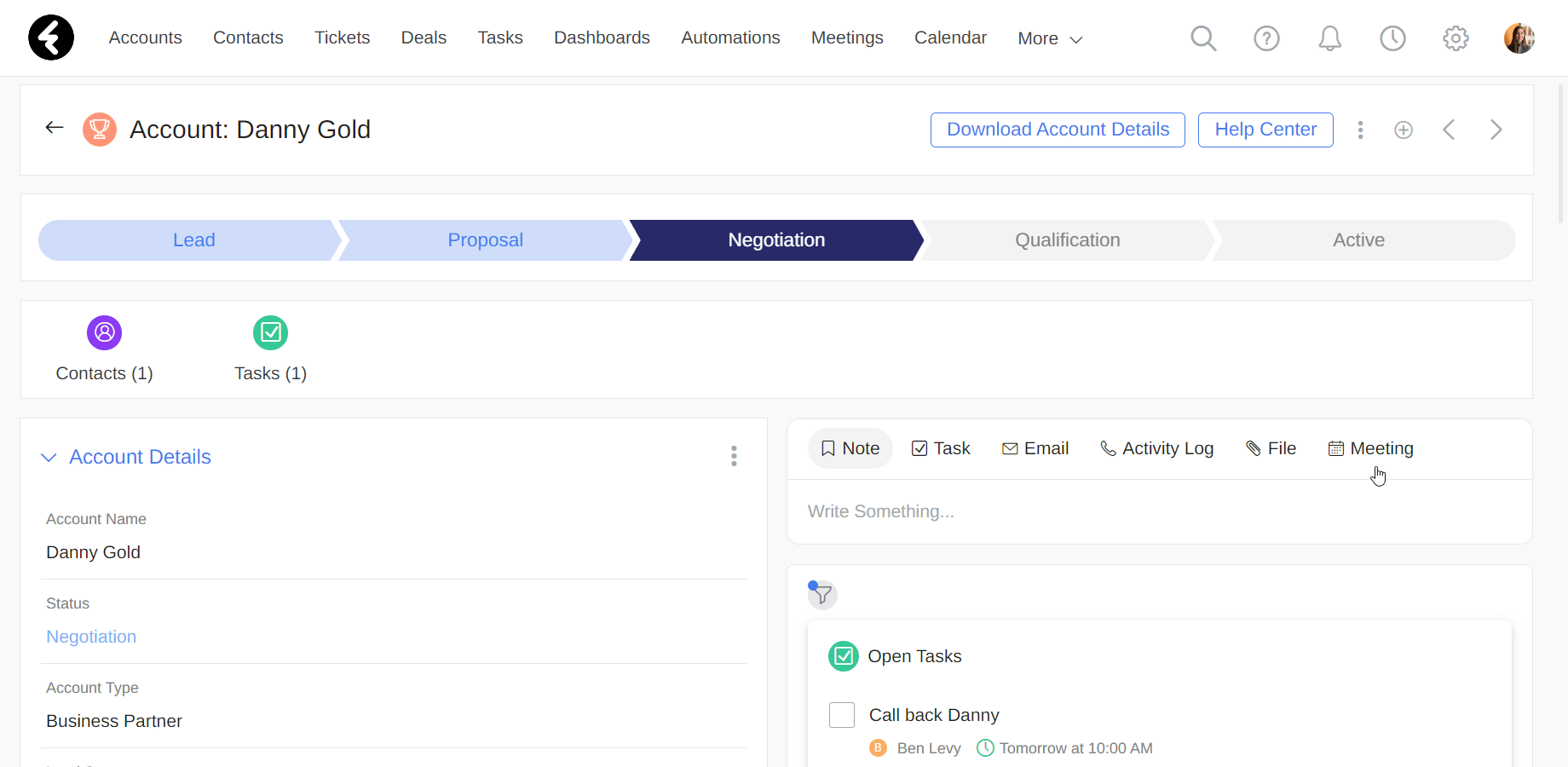Switch to the Email tab
The height and width of the screenshot is (767, 1568).
pos(1035,448)
